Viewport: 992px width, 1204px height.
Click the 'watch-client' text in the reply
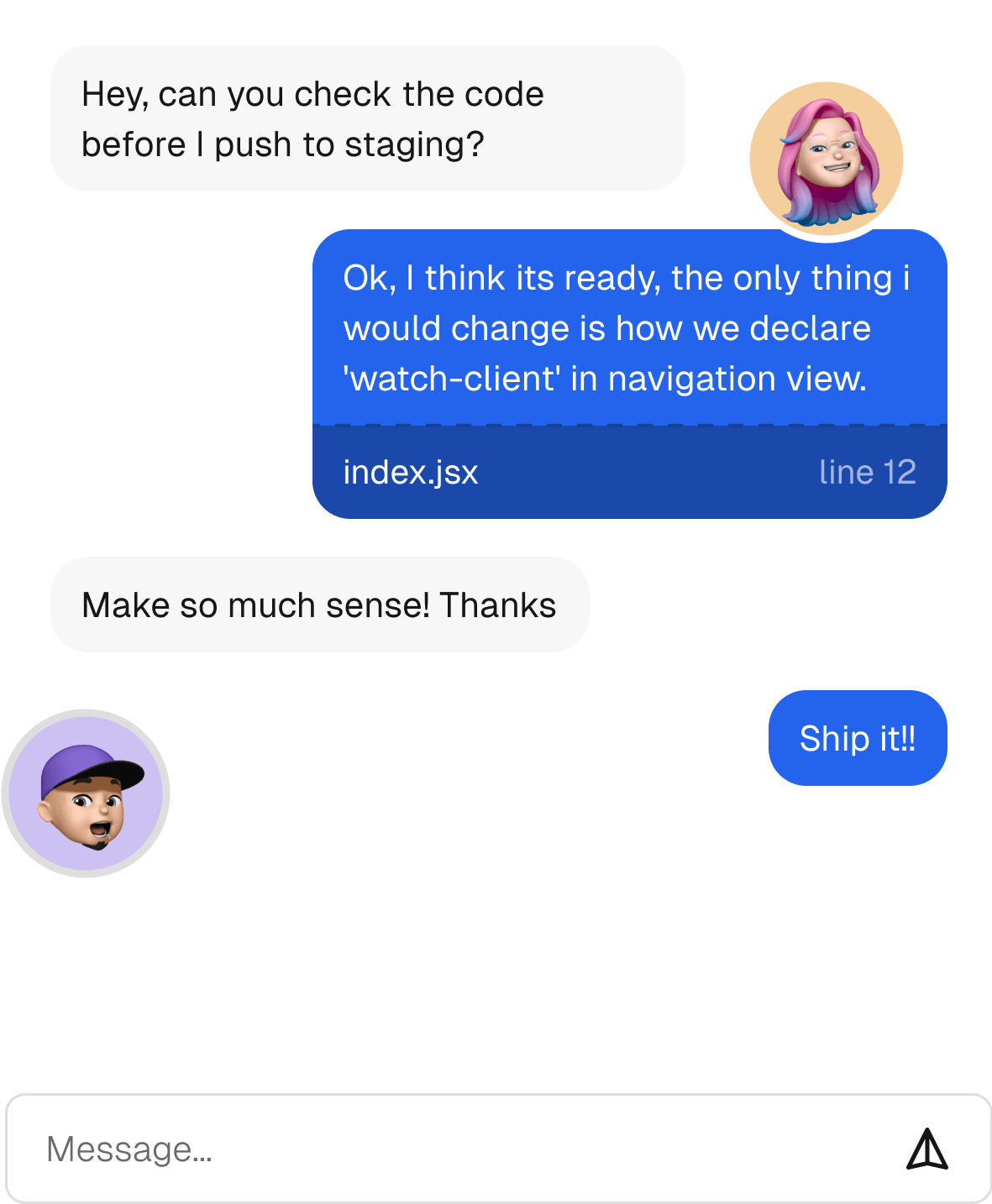click(x=452, y=379)
